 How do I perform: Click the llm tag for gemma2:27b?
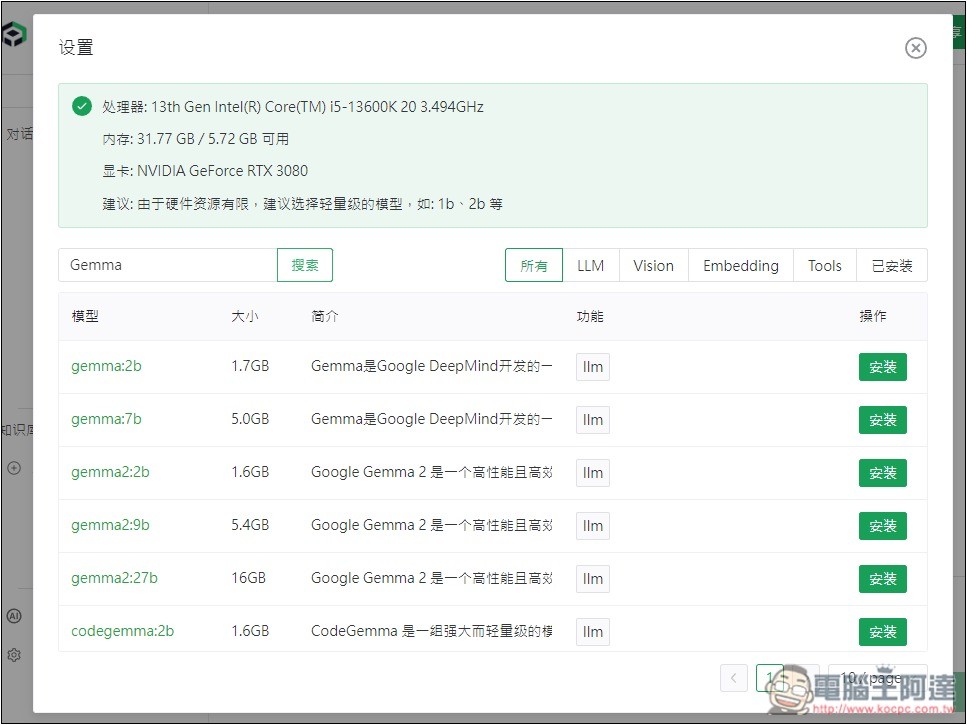[593, 579]
